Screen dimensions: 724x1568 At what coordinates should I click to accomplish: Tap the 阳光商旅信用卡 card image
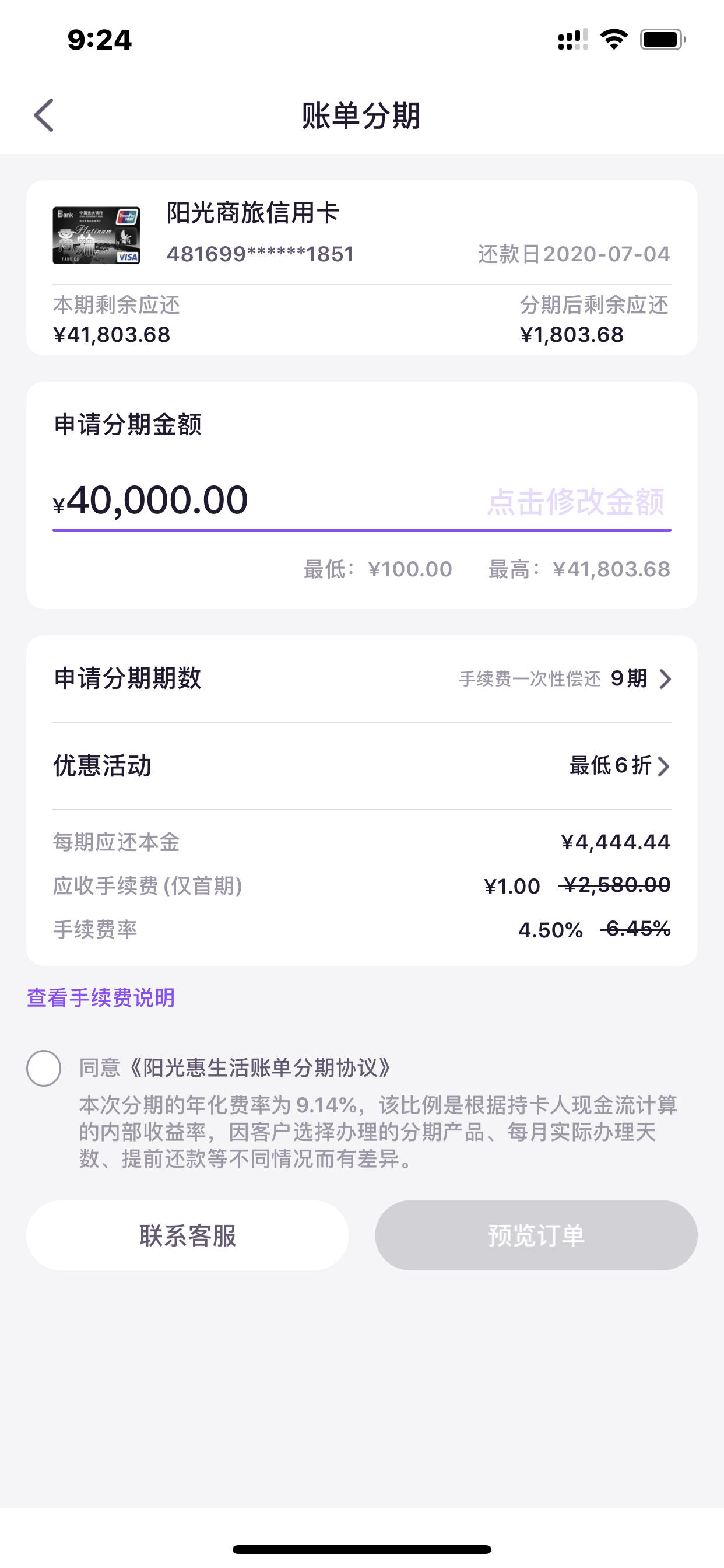[96, 235]
